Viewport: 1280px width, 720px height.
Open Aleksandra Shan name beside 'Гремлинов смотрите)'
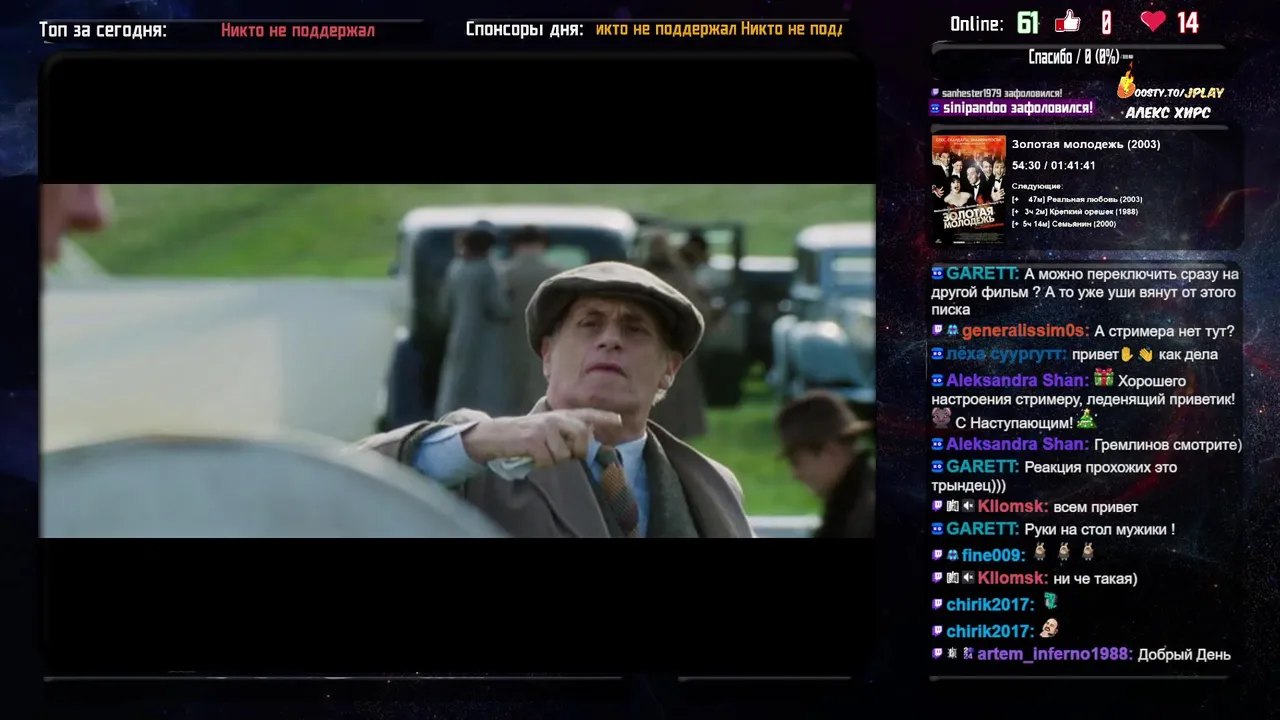click(x=1017, y=444)
